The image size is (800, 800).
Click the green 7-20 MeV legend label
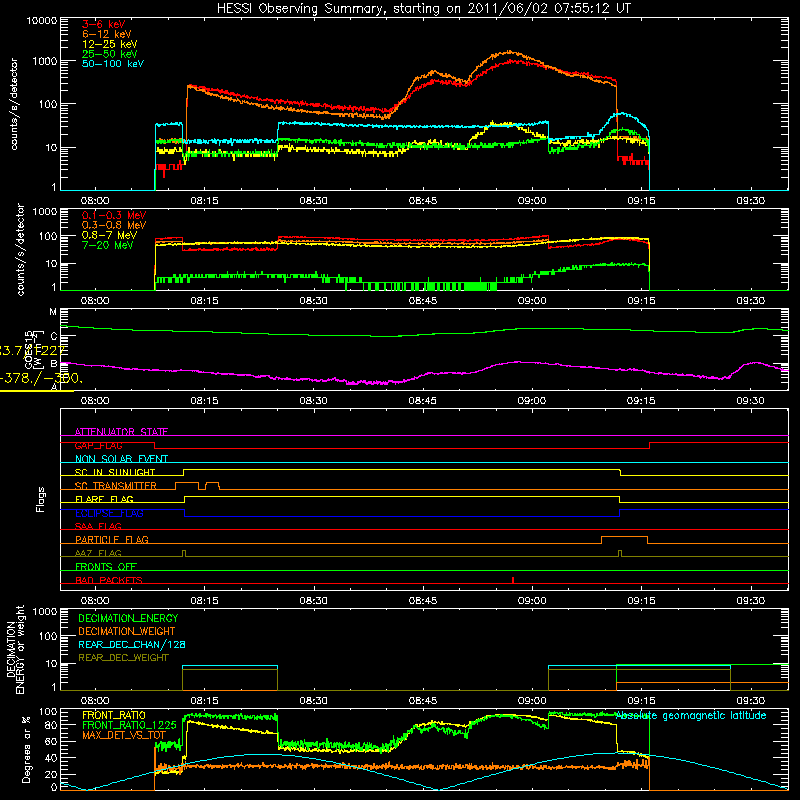click(108, 245)
